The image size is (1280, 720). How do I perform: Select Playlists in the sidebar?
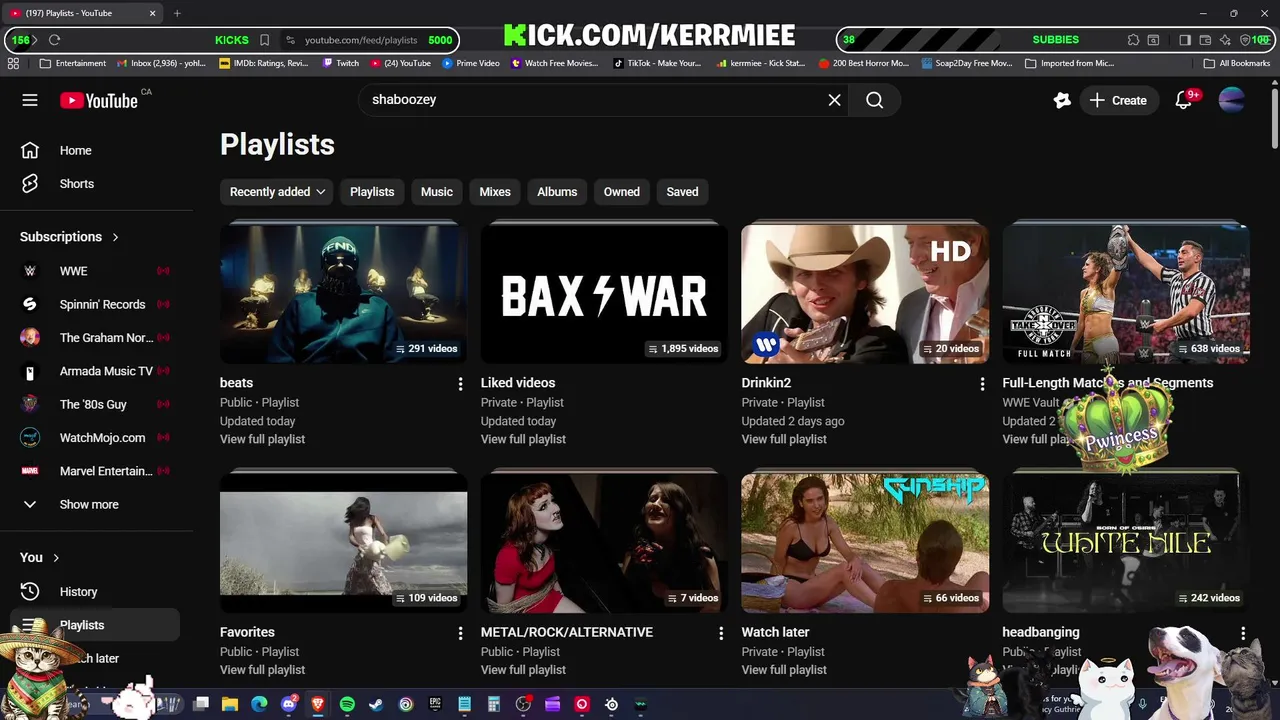[97, 625]
